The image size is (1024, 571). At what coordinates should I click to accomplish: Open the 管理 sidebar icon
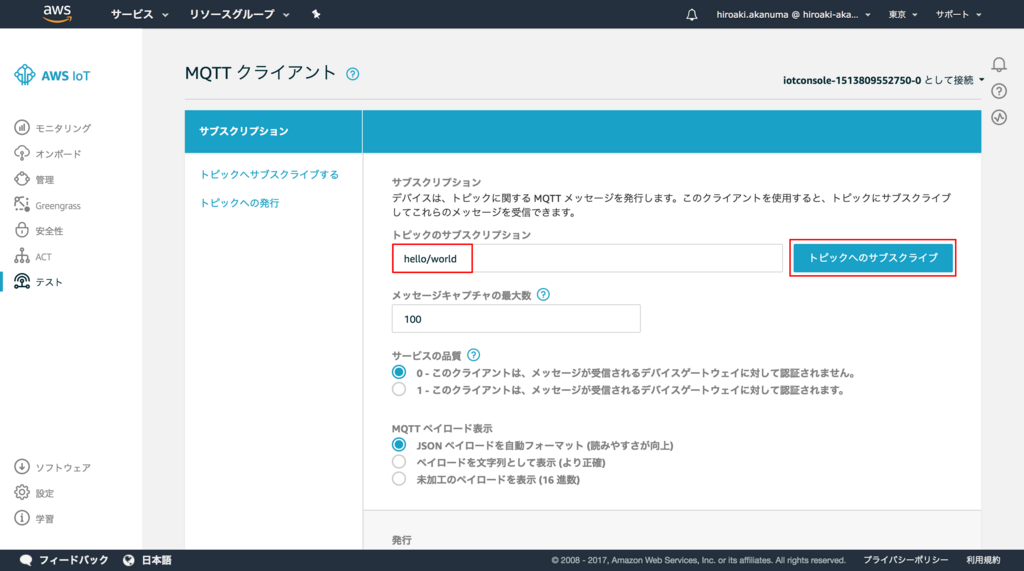point(22,179)
